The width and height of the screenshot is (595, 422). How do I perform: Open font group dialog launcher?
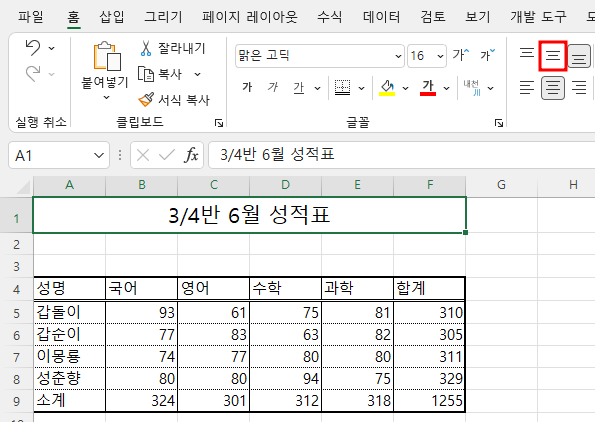tap(499, 123)
